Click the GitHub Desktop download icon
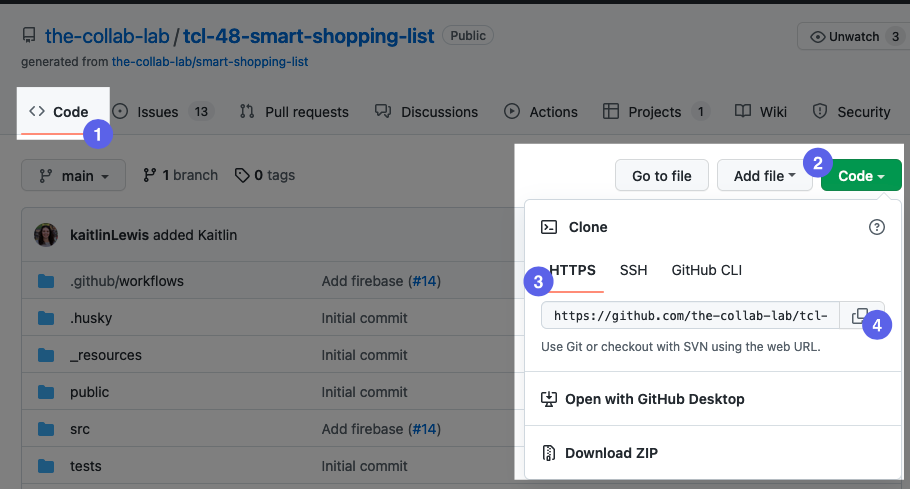Image resolution: width=910 pixels, height=489 pixels. pyautogui.click(x=548, y=399)
